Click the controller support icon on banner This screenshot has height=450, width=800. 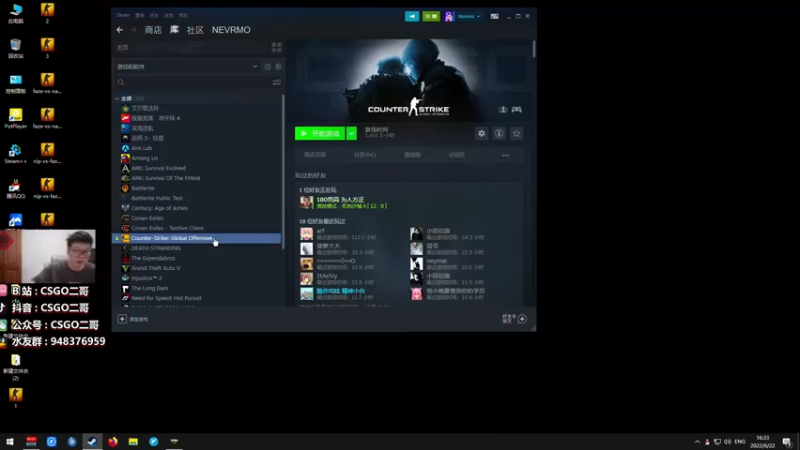(x=516, y=110)
